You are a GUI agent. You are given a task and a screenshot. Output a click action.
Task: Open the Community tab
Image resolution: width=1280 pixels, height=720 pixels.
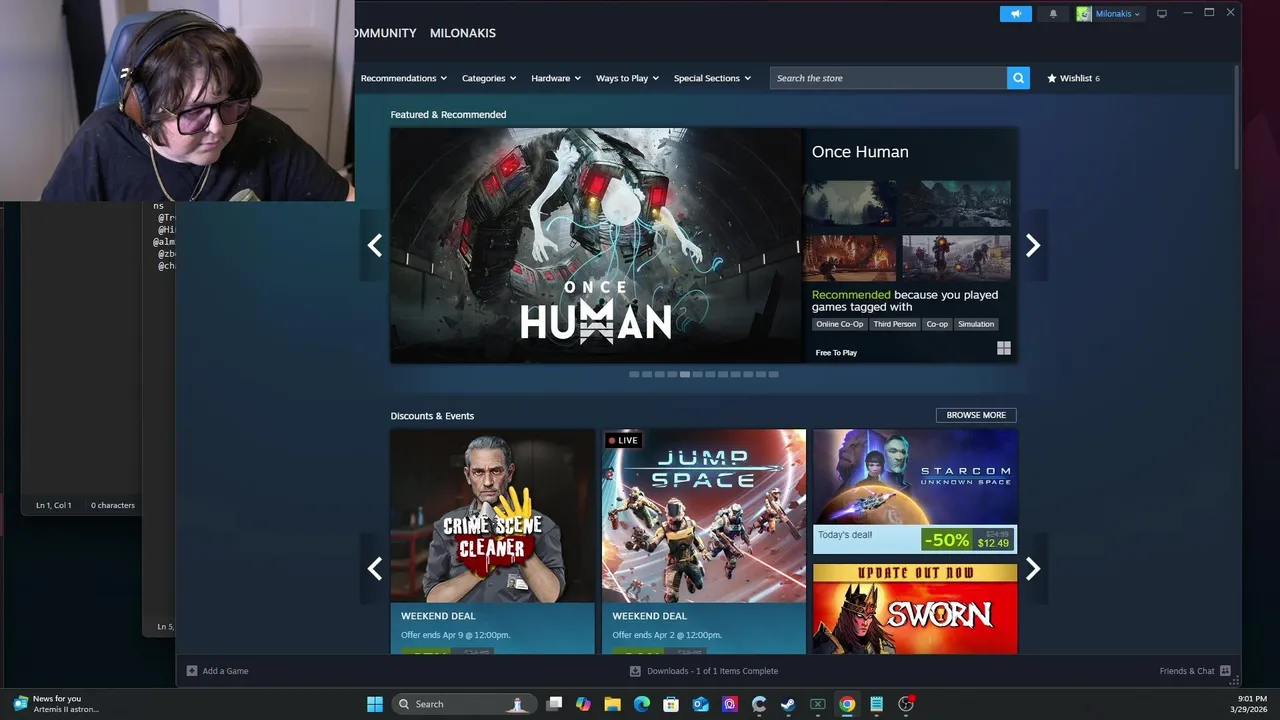point(385,33)
